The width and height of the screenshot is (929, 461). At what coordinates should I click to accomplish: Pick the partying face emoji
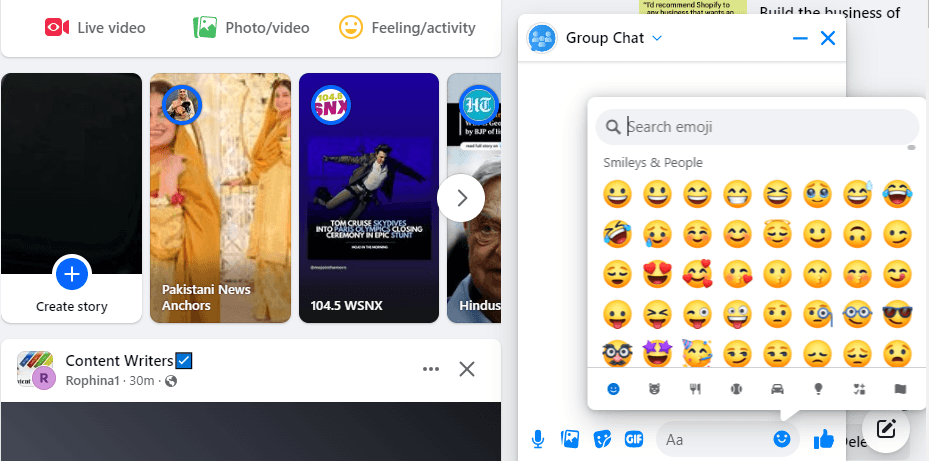point(697,354)
